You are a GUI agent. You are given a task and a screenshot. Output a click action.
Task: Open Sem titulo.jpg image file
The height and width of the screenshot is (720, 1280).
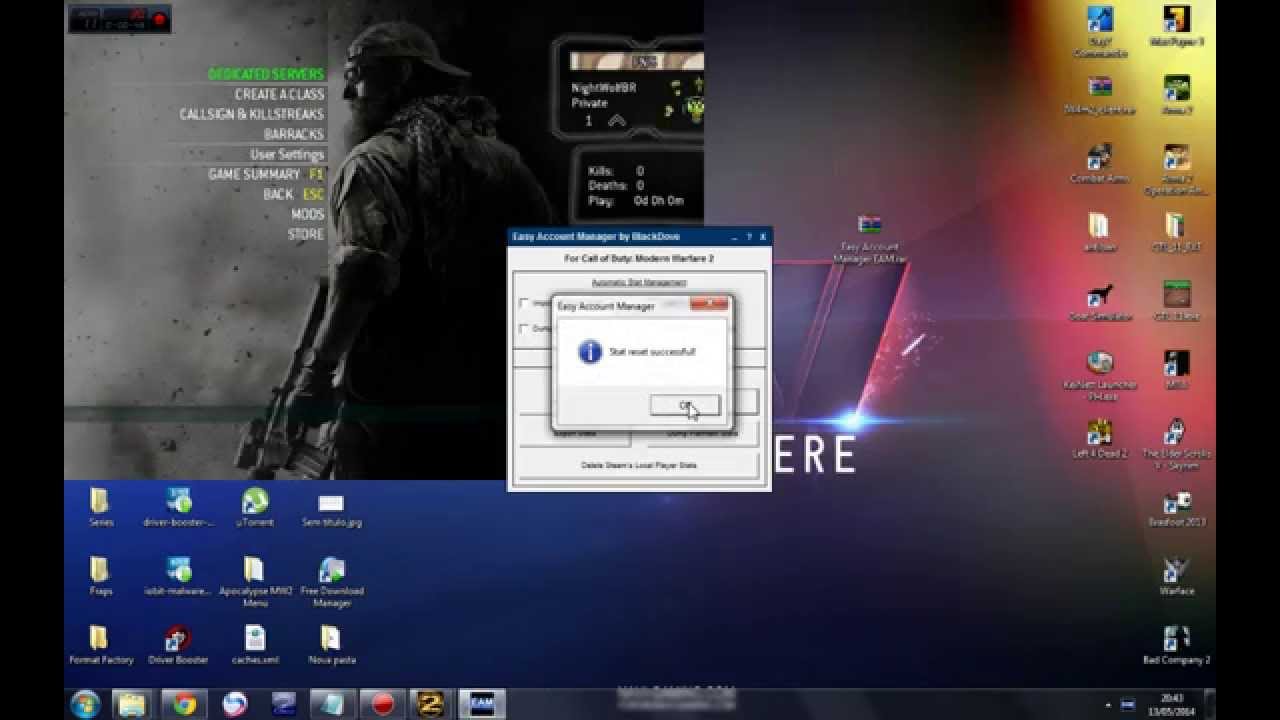(x=331, y=507)
